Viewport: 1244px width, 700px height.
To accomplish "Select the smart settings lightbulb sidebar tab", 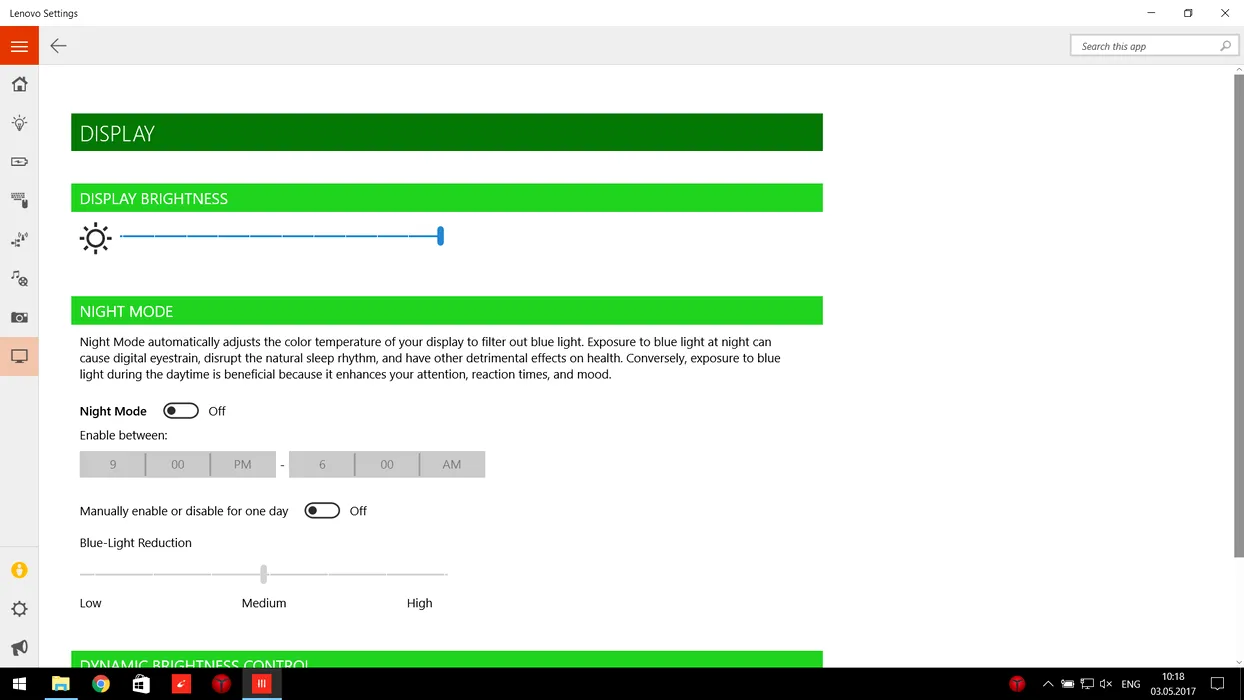I will [19, 123].
